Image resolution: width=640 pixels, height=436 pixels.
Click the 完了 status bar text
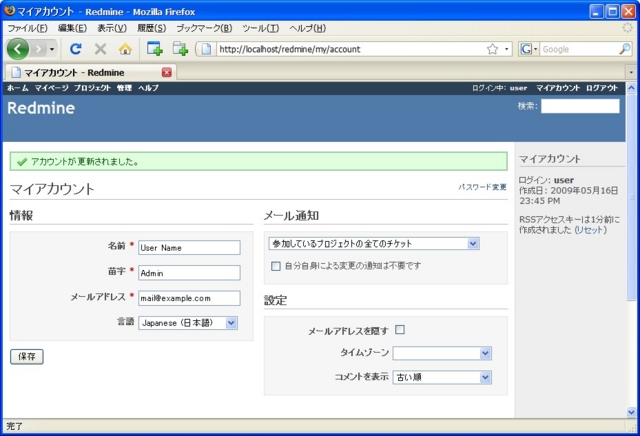[15, 427]
